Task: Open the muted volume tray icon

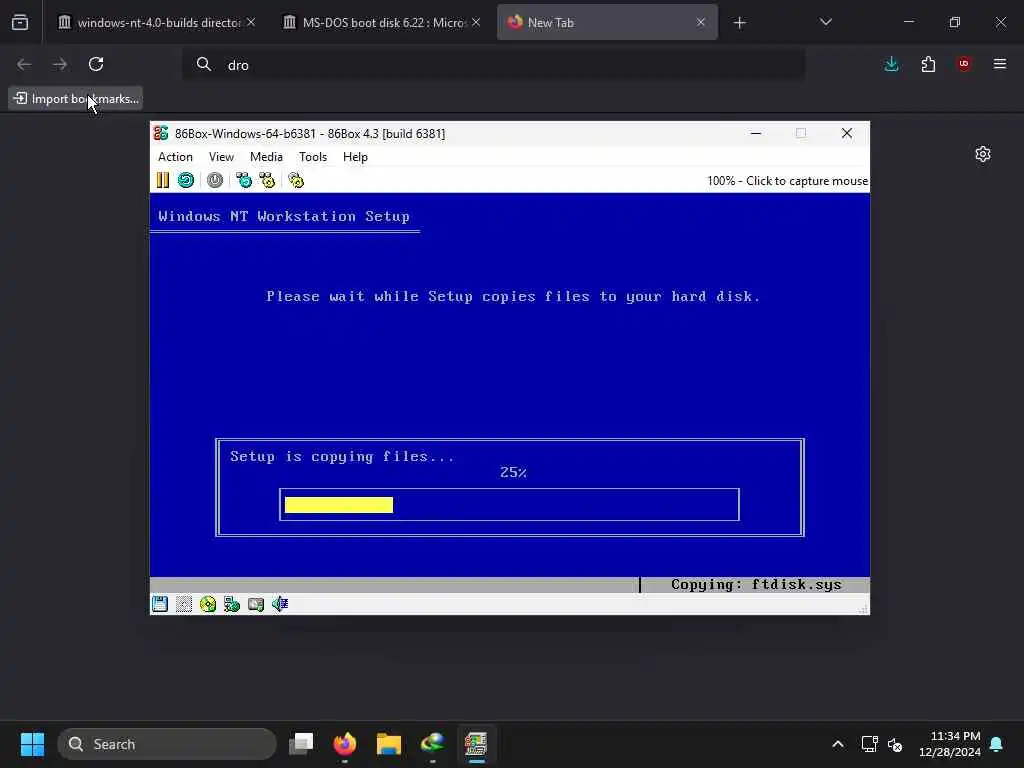Action: [x=895, y=744]
